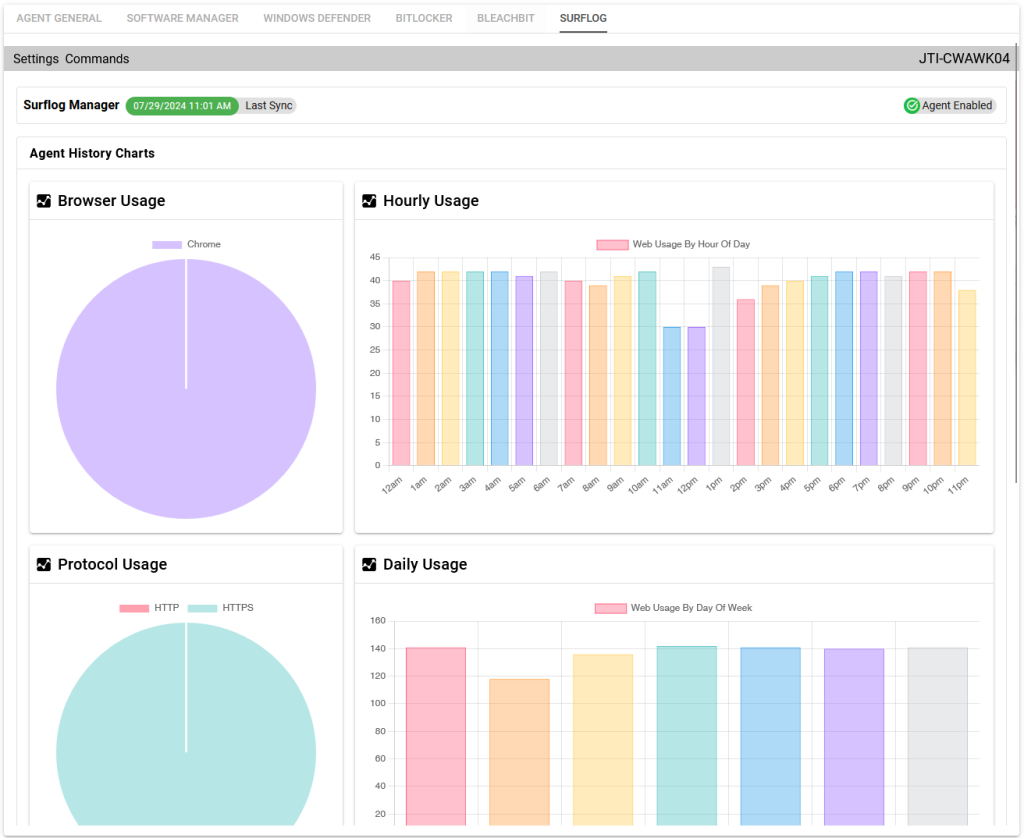Image resolution: width=1024 pixels, height=838 pixels.
Task: Click the green Agent Enabled checkmark icon
Action: (x=911, y=106)
